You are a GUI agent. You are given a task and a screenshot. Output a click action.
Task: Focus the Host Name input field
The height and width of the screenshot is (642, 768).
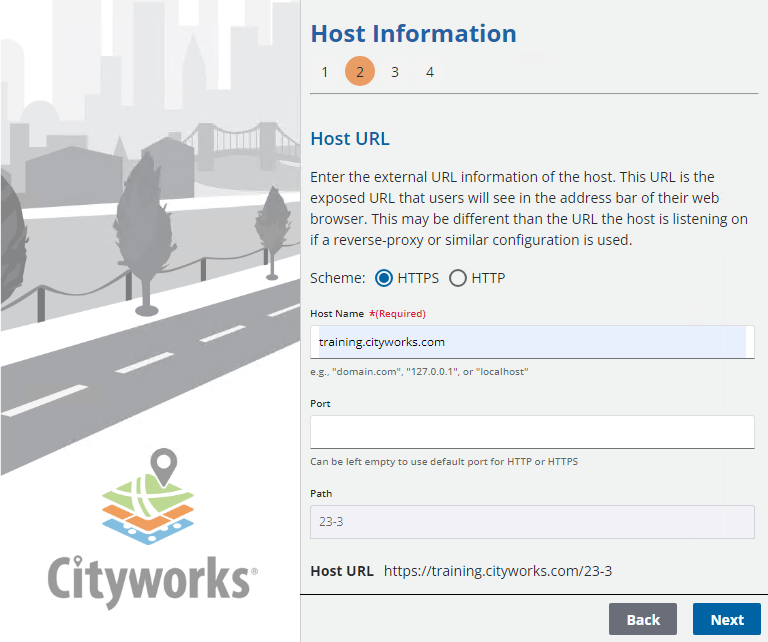click(532, 342)
